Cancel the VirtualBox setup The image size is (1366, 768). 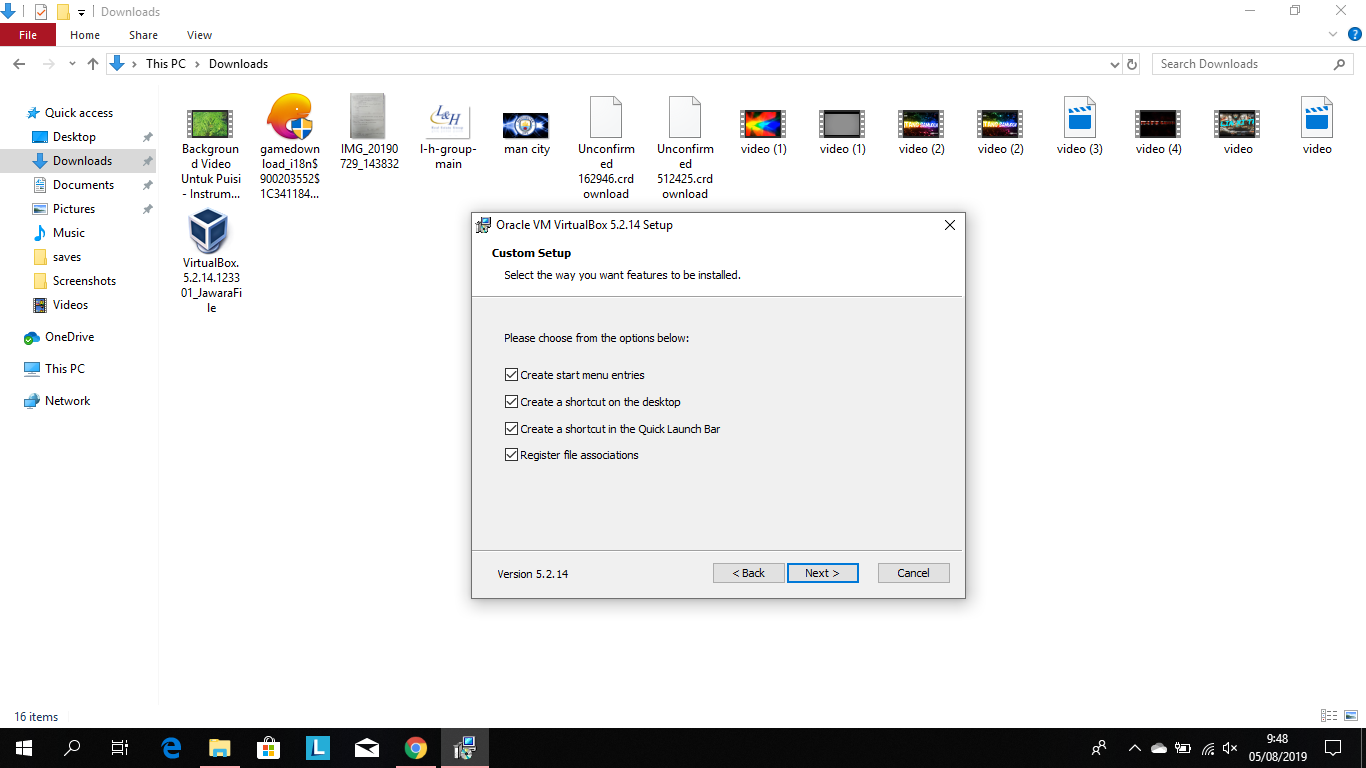click(913, 573)
